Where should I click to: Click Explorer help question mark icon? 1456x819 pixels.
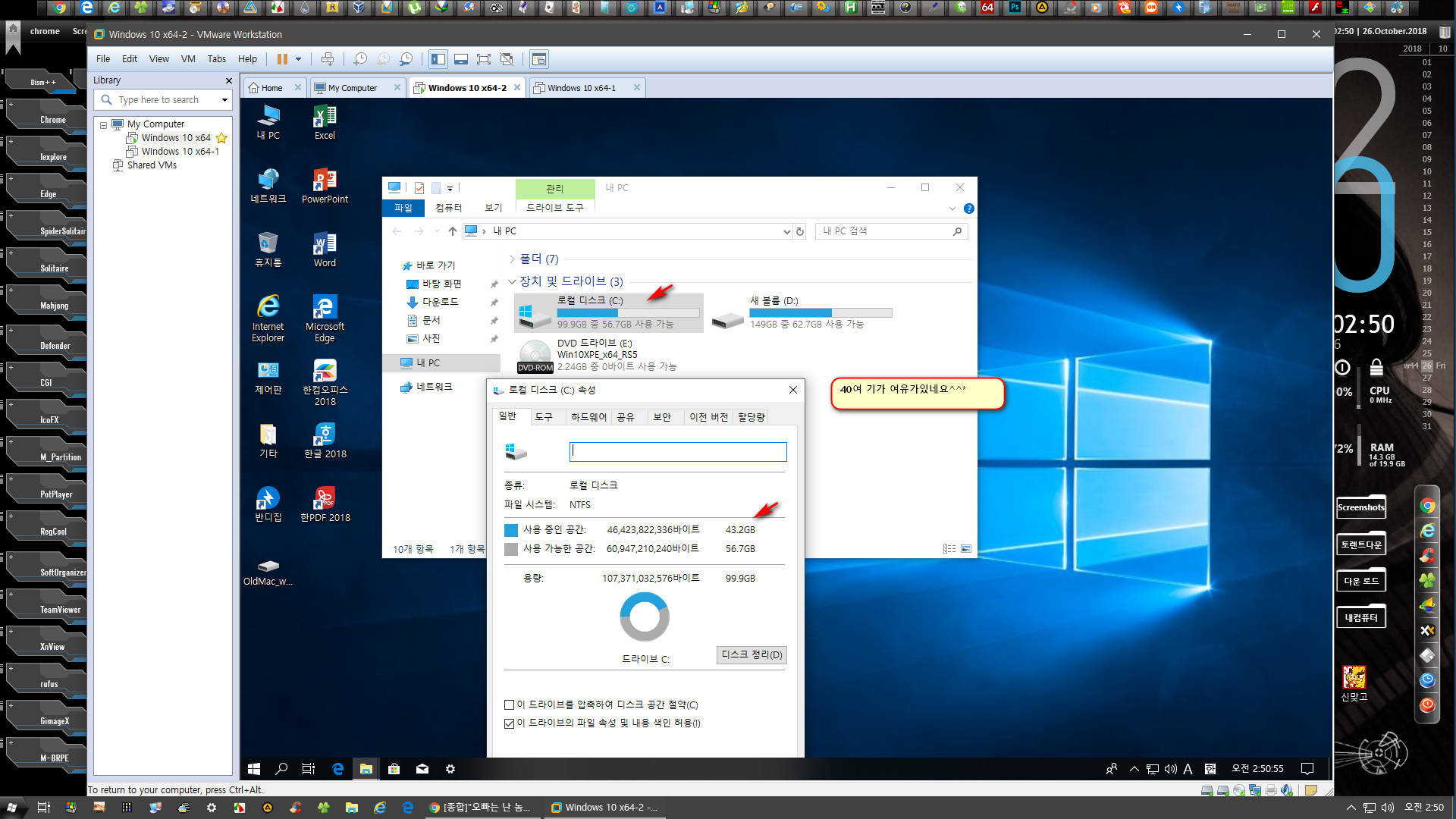968,209
